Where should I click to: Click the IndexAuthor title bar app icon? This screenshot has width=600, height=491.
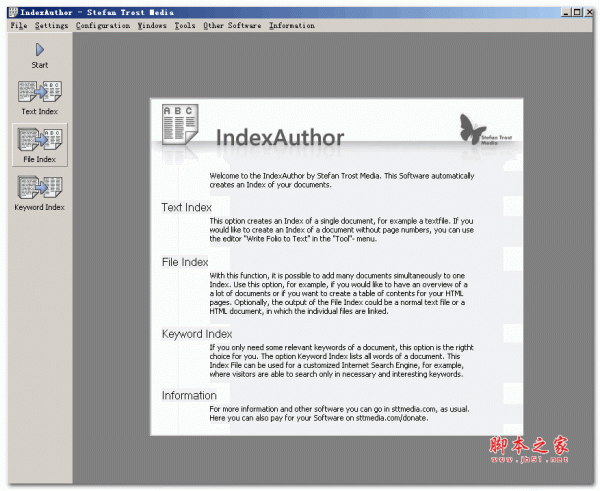(x=13, y=12)
